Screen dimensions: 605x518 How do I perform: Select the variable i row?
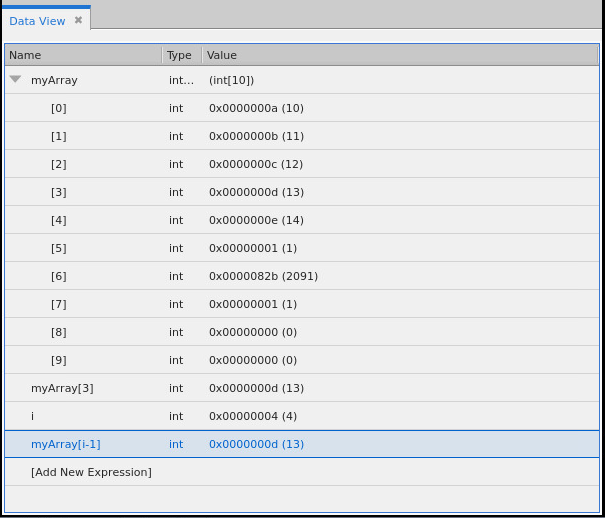coord(33,416)
